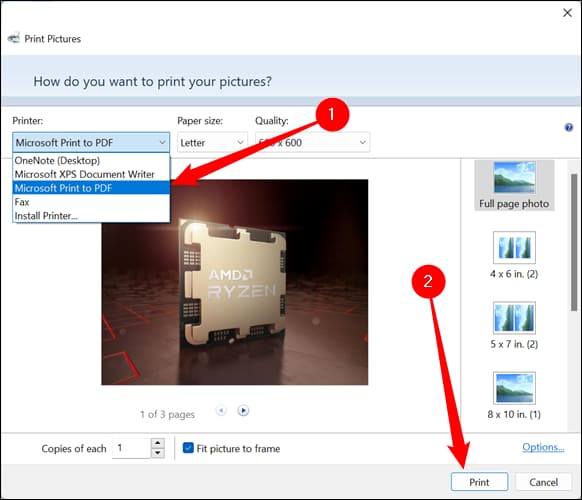Toggle the Fit picture to frame checkbox
582x500 pixels.
188,448
